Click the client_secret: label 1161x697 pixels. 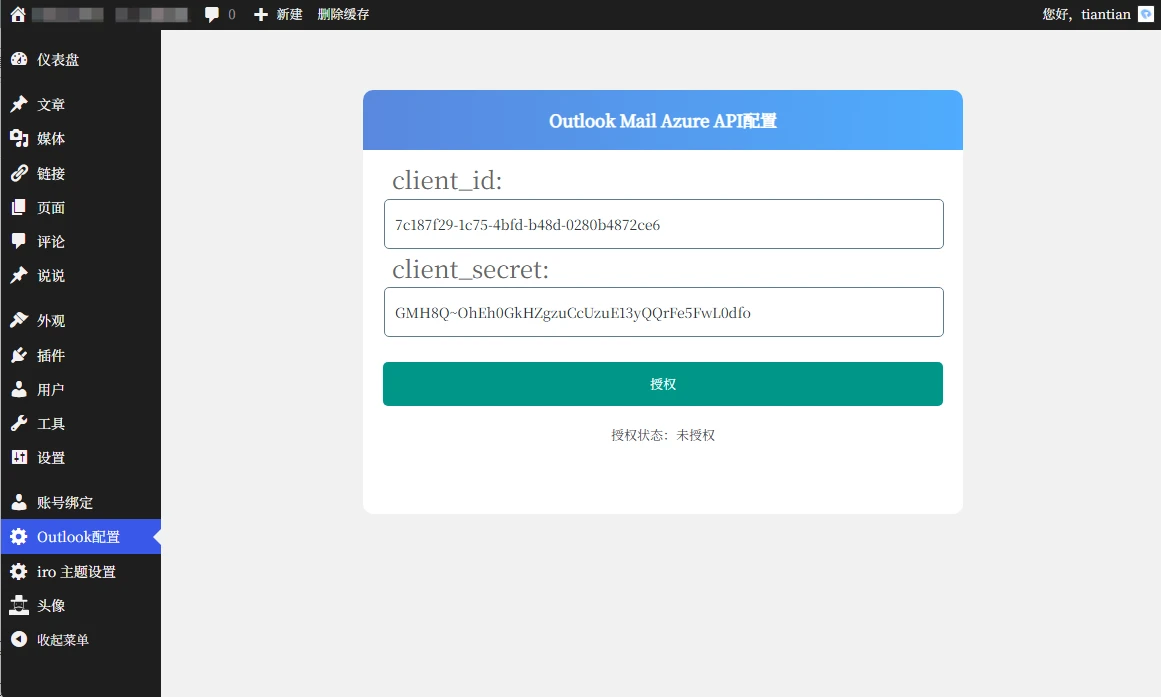(471, 270)
